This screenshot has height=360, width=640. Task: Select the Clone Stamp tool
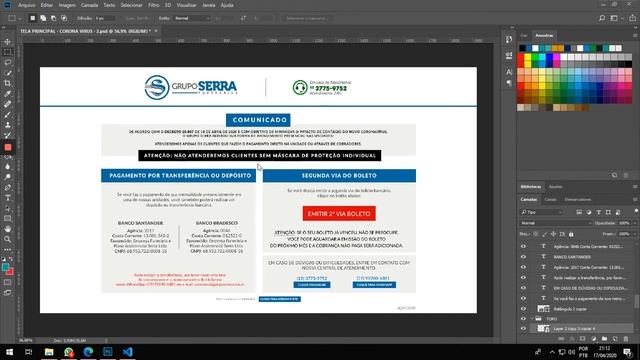click(x=7, y=125)
